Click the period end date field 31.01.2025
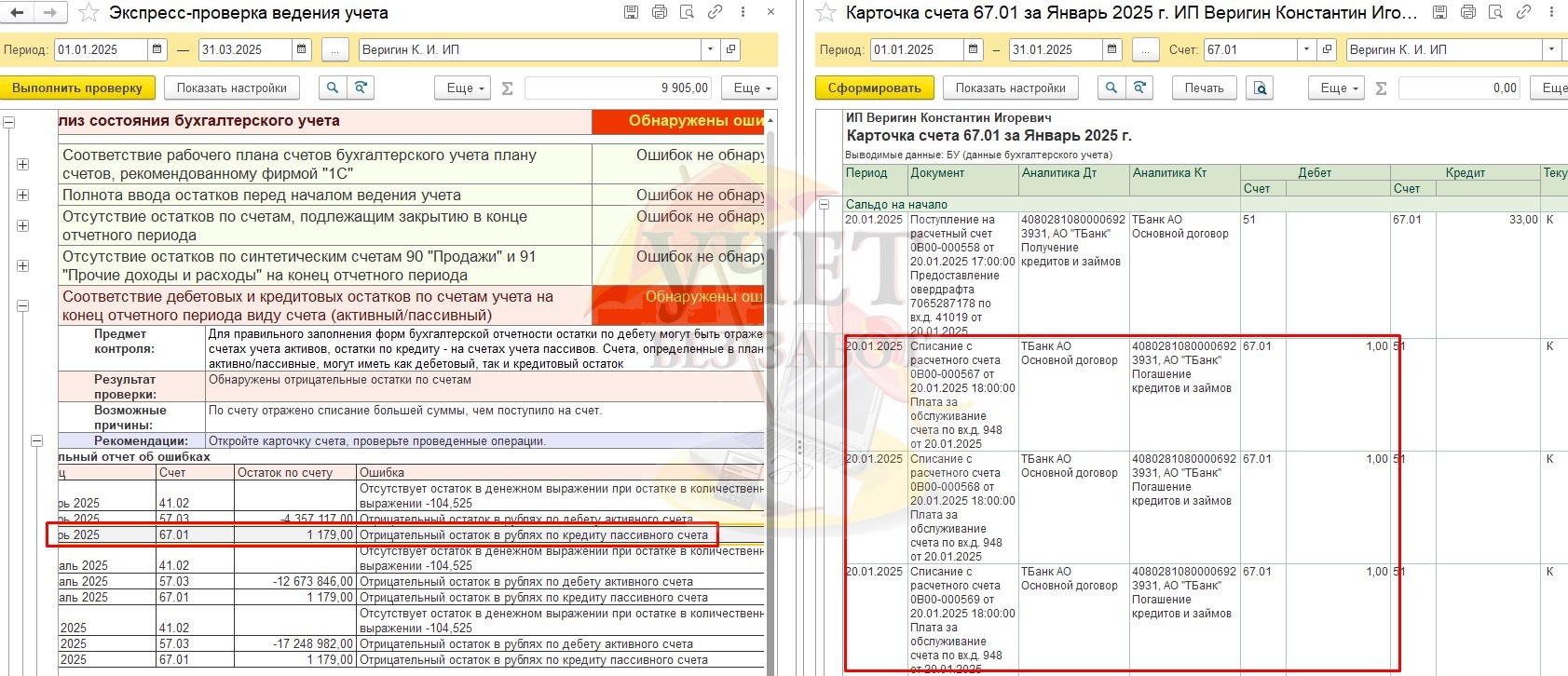 click(x=1055, y=49)
